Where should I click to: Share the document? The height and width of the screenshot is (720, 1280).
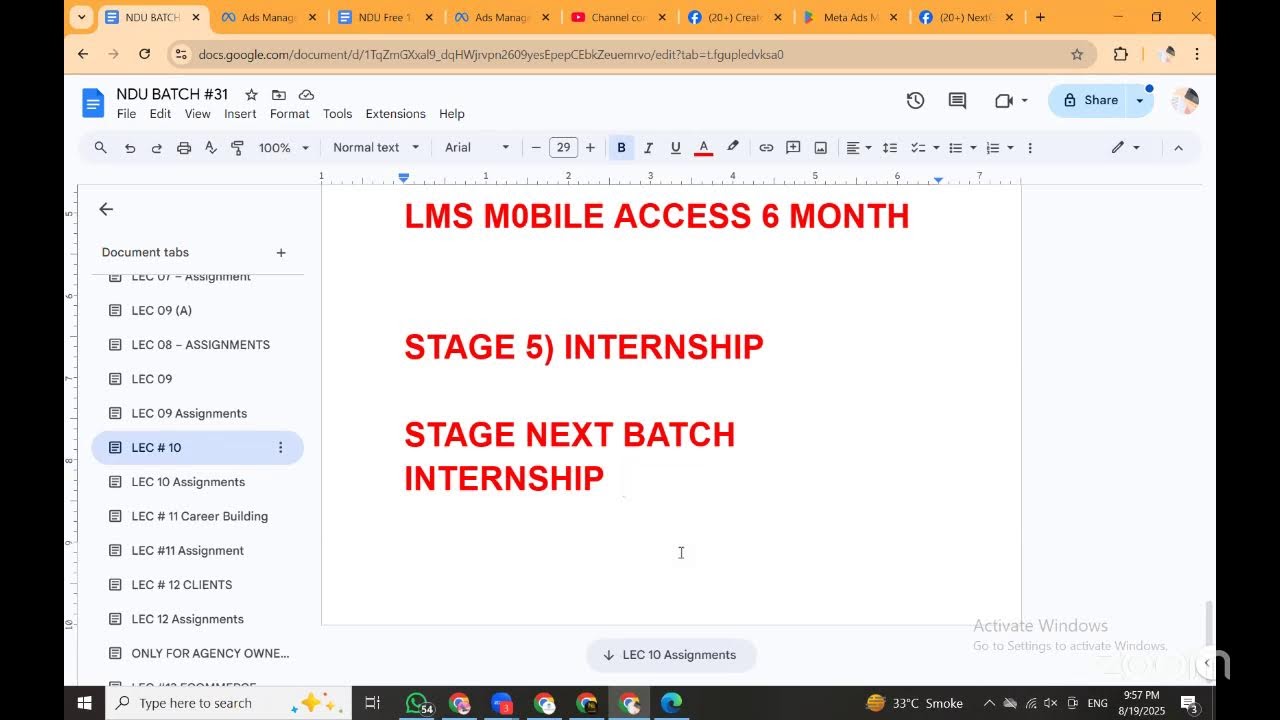click(1090, 100)
